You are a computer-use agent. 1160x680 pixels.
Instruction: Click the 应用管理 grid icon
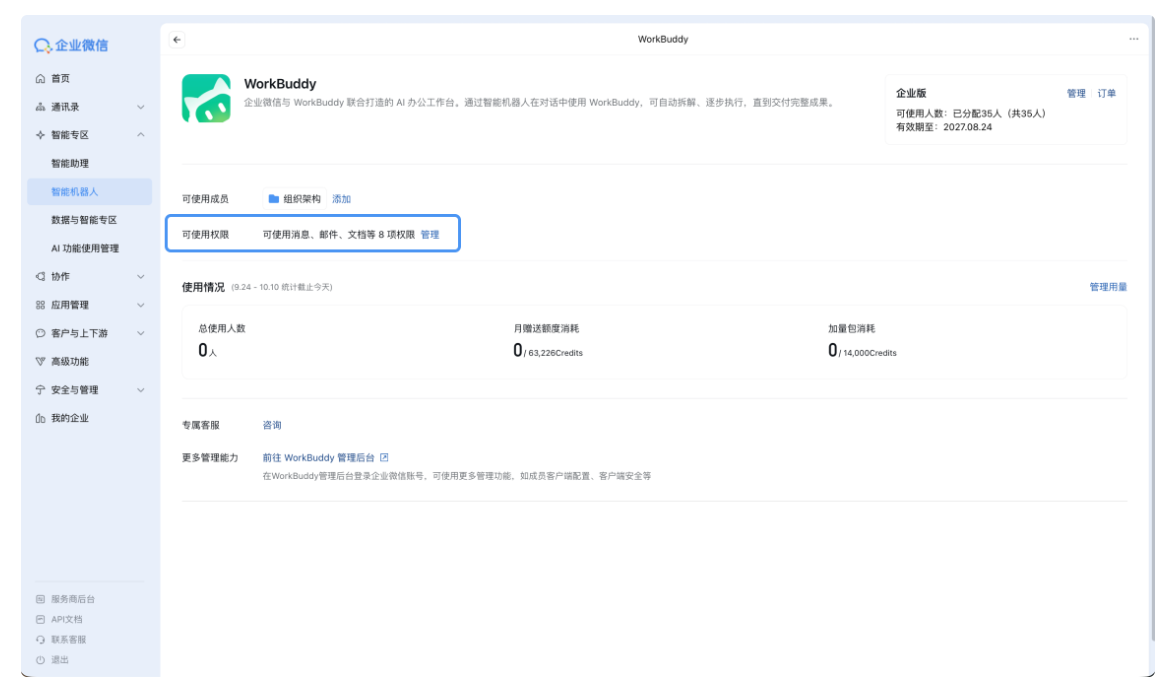tap(41, 305)
